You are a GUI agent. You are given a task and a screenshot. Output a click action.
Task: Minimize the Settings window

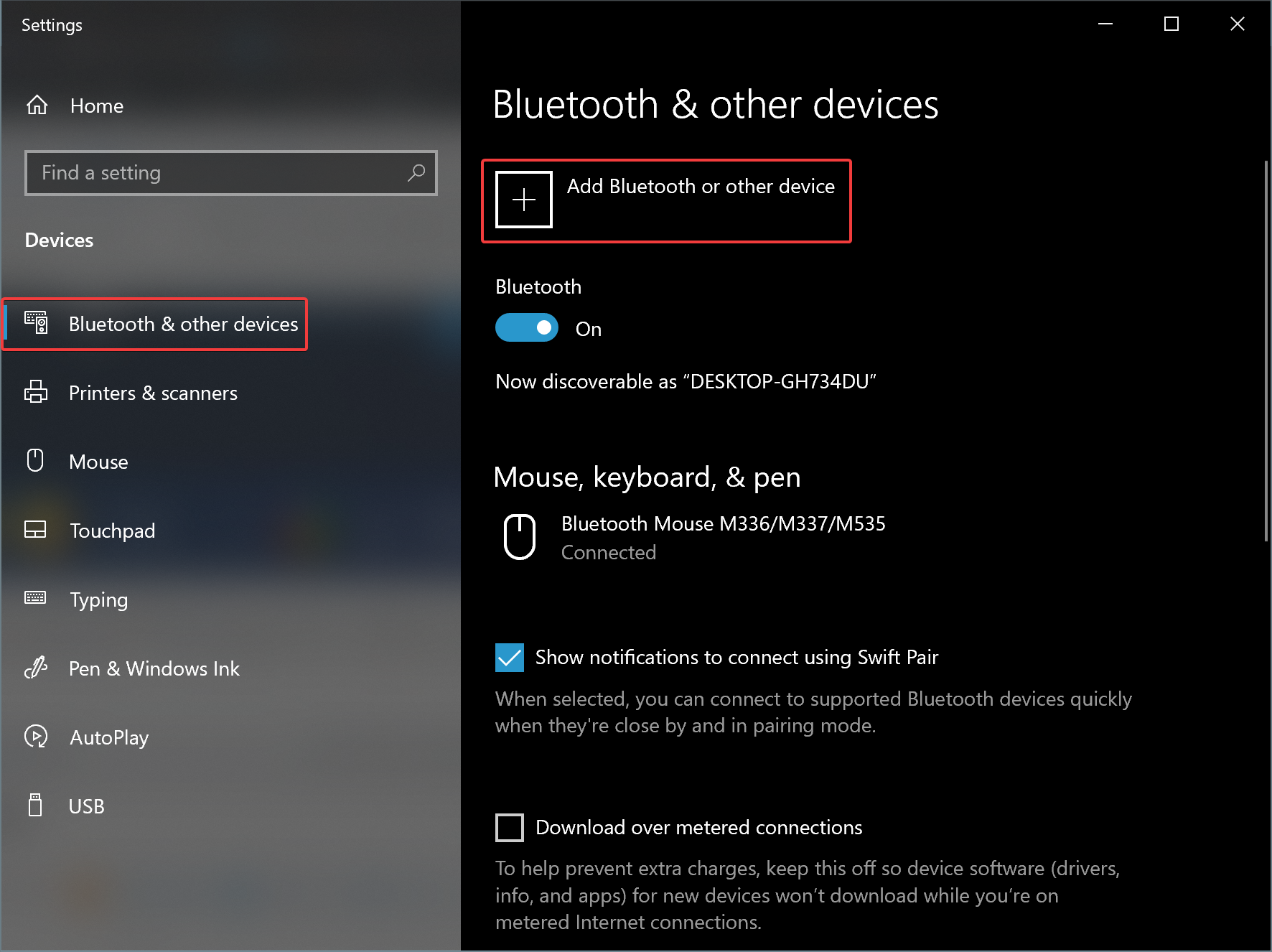tap(1105, 24)
